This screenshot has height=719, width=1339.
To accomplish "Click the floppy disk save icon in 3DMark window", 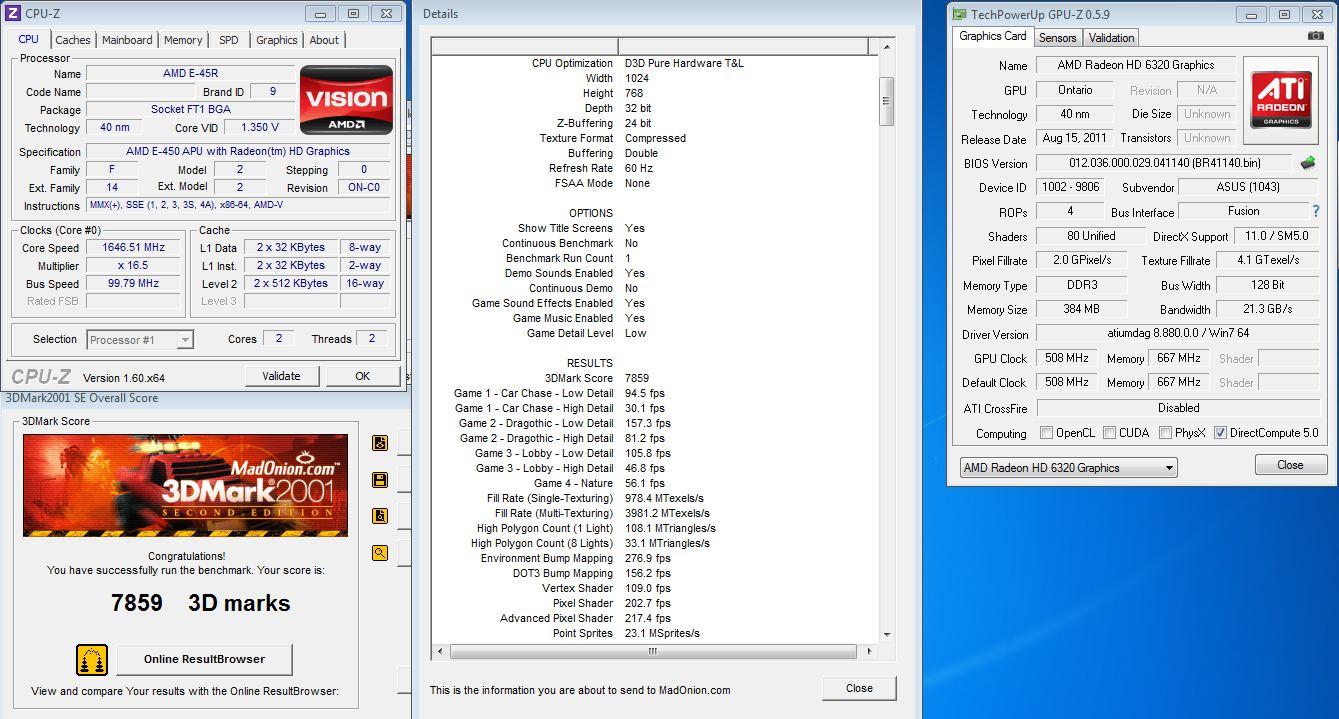I will click(380, 480).
